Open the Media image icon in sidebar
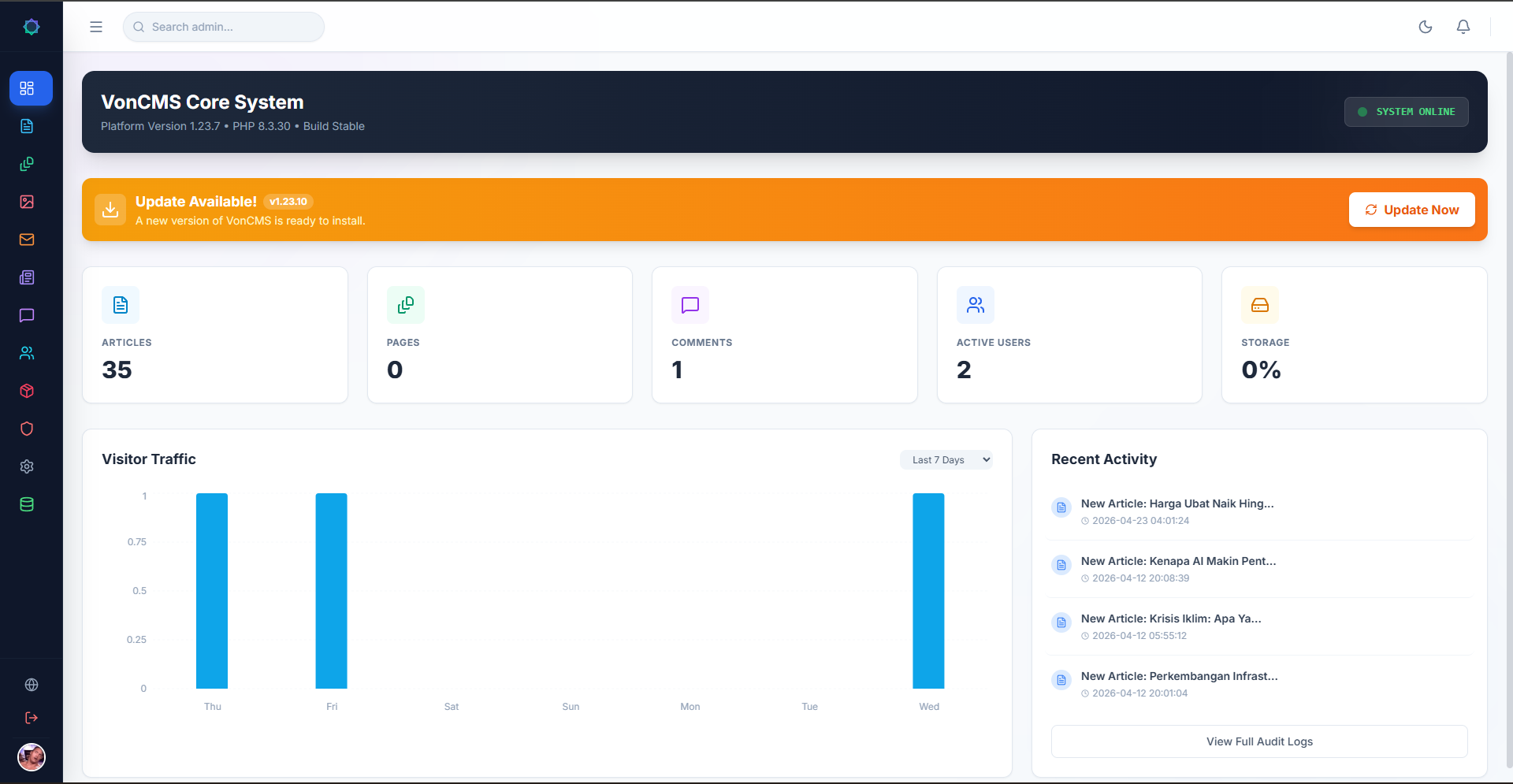 click(27, 202)
